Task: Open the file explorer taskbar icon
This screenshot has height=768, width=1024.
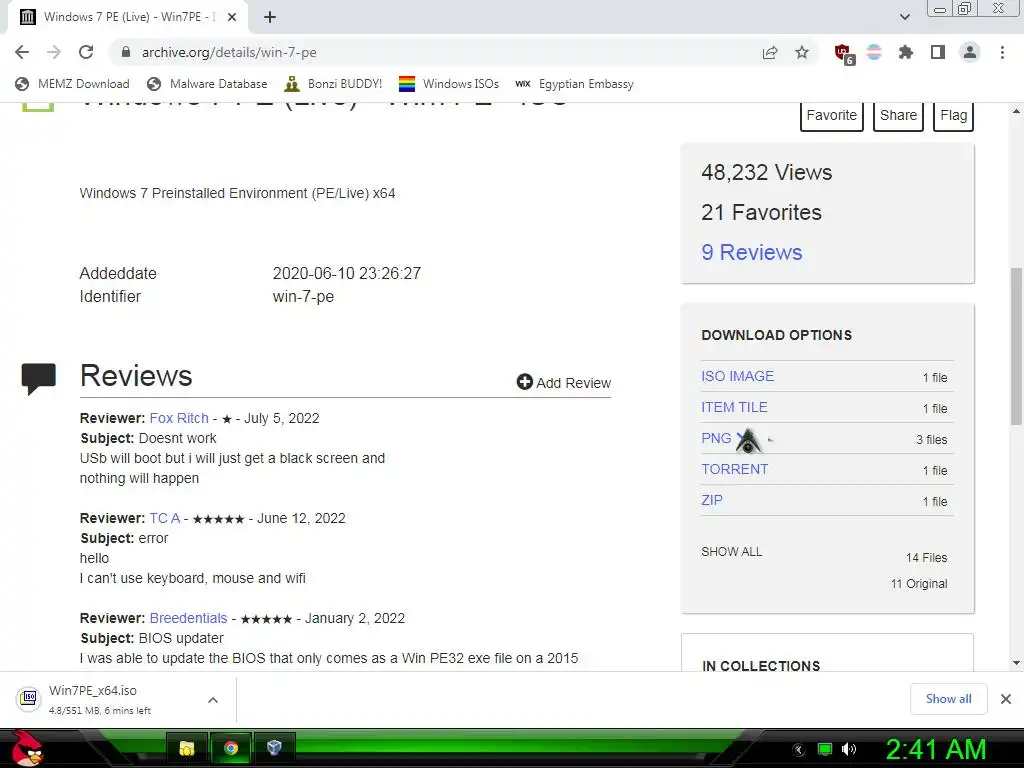Action: point(187,748)
